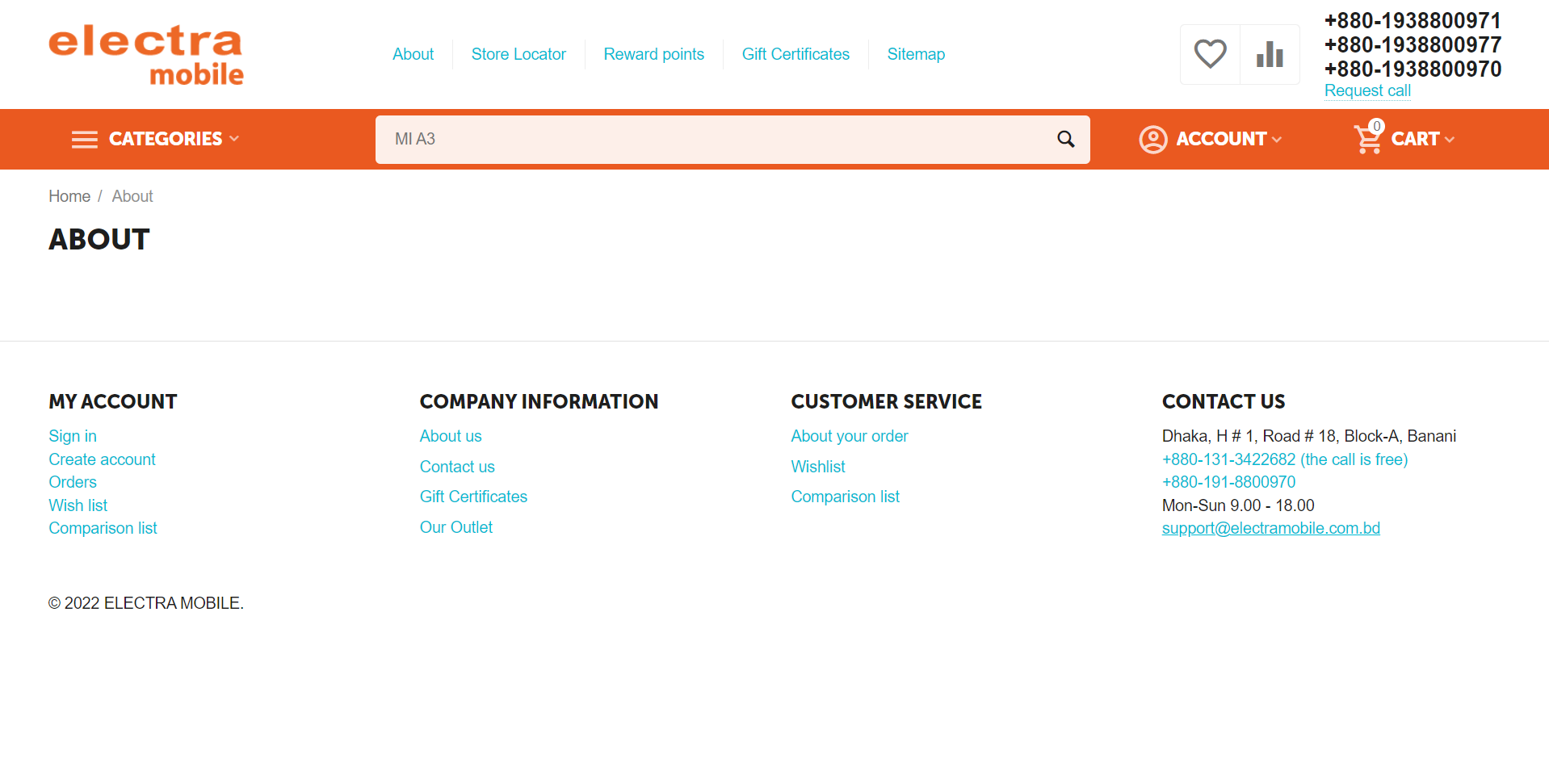Viewport: 1549px width, 784px height.
Task: Select Sitemap in the top navigation
Action: coord(916,54)
